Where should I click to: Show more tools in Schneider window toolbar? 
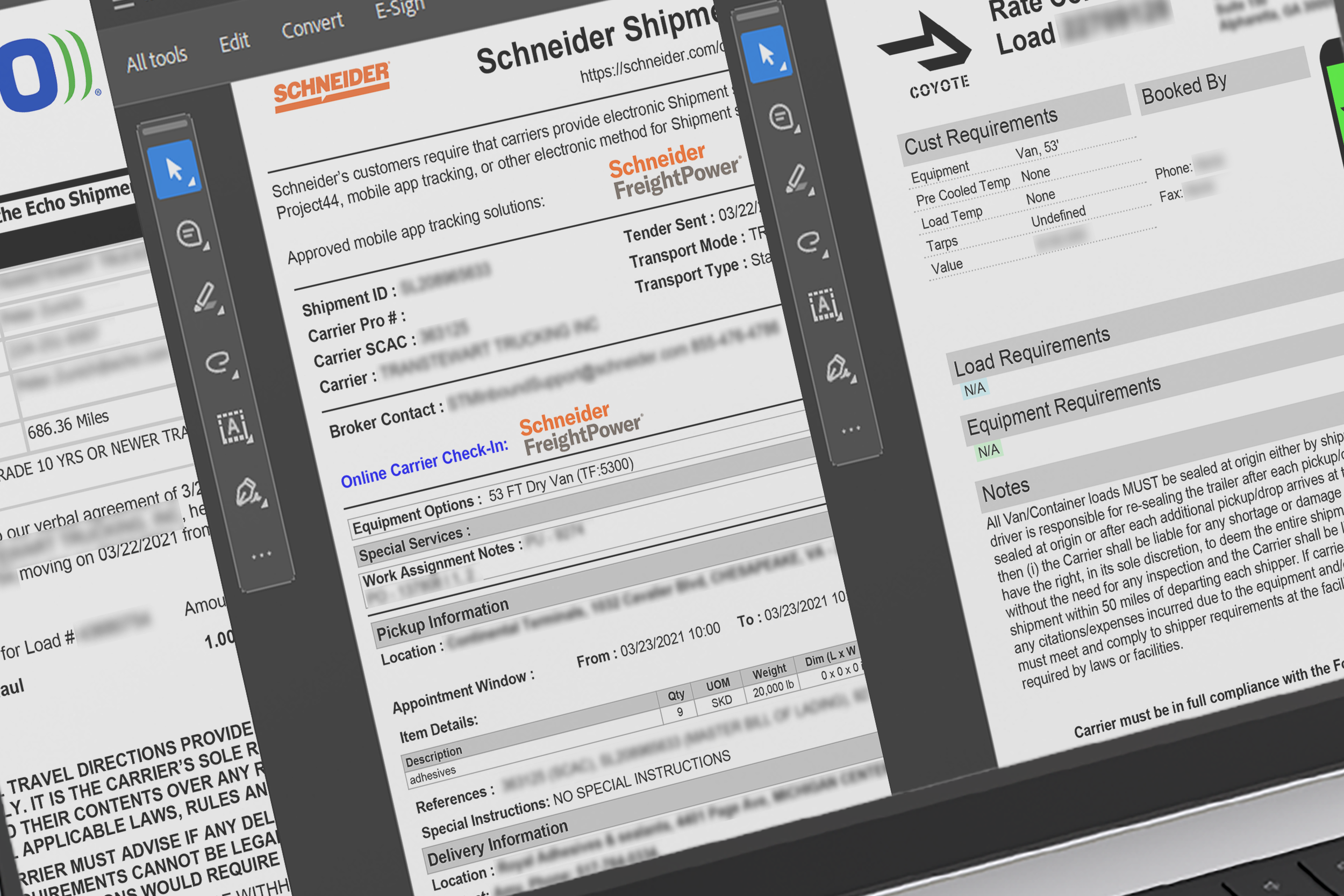(x=261, y=554)
